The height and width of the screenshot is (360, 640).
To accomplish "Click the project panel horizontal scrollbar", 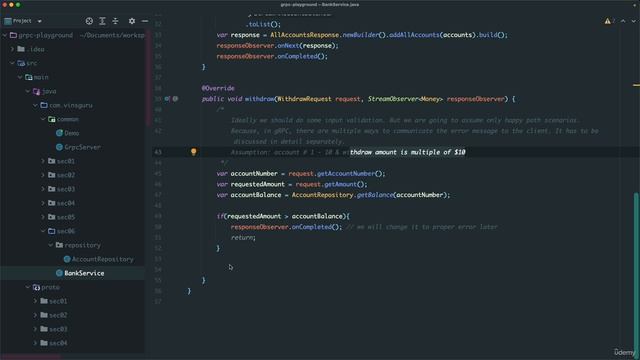I will click(x=31, y=356).
